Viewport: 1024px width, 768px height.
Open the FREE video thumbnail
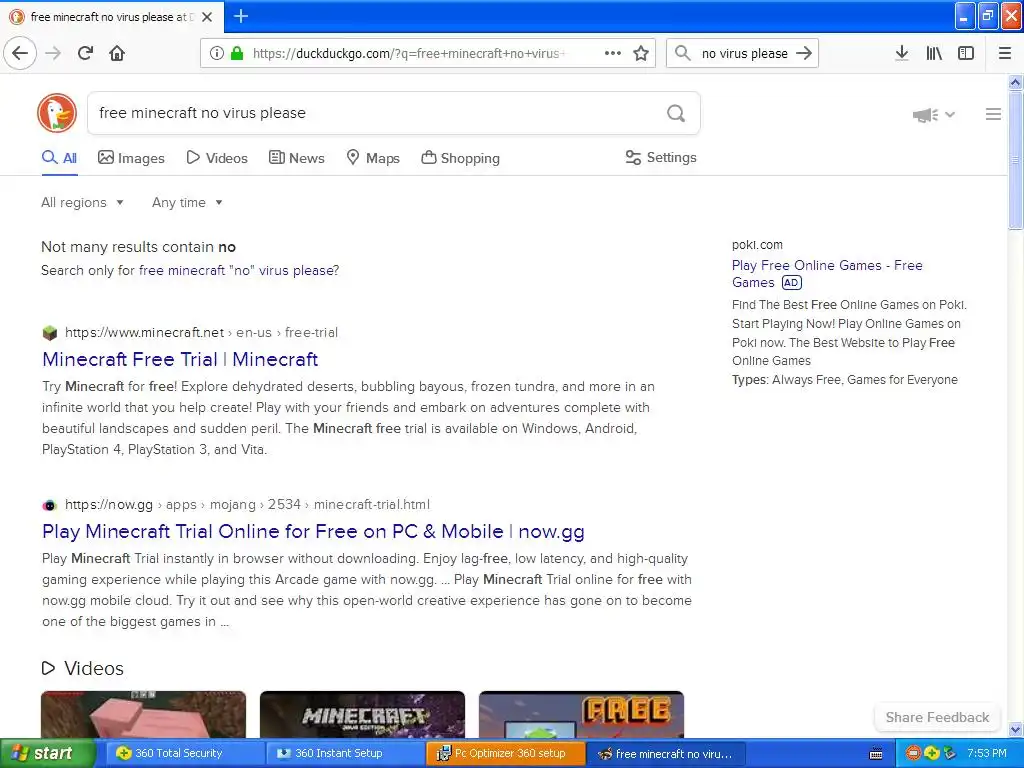(581, 714)
